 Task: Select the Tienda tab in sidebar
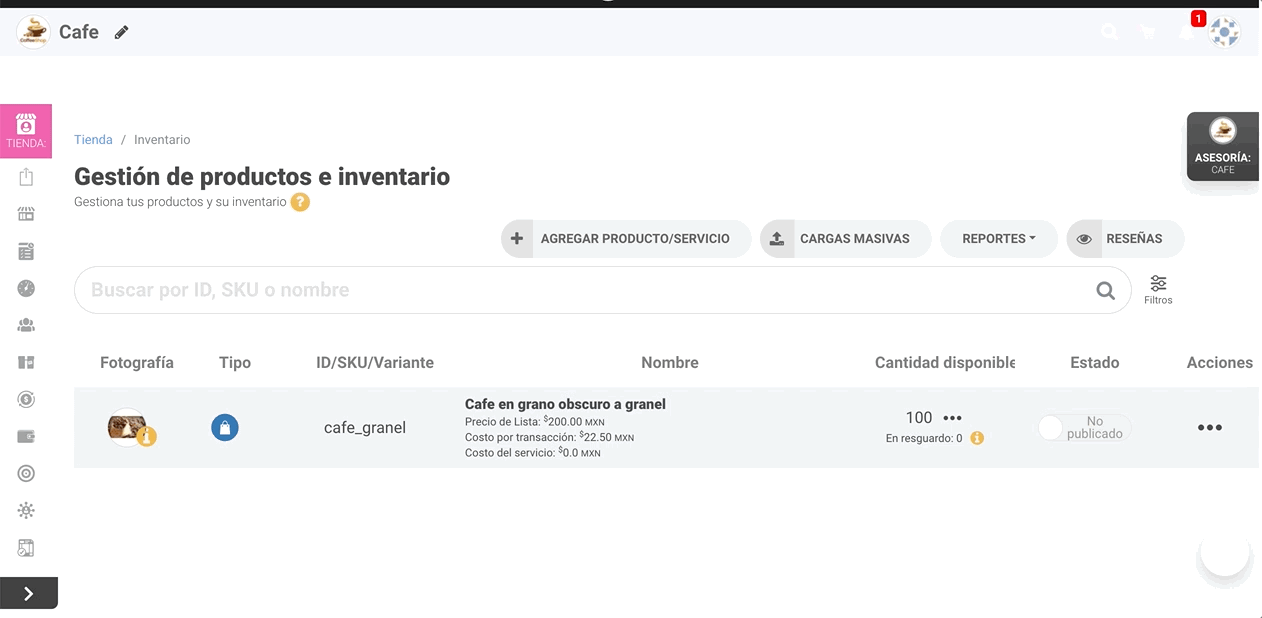[x=26, y=131]
